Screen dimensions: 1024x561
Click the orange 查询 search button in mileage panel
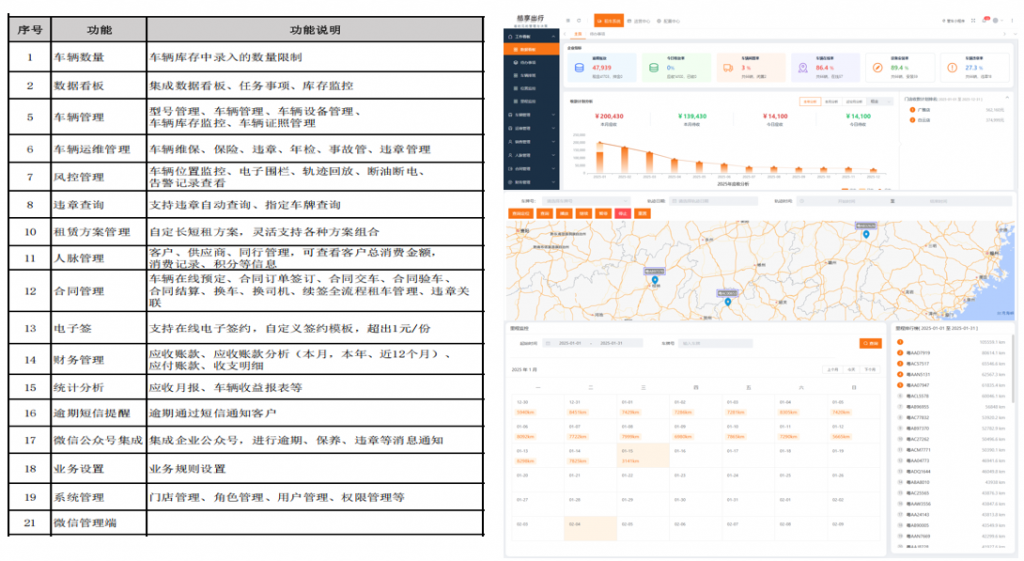[x=870, y=343]
